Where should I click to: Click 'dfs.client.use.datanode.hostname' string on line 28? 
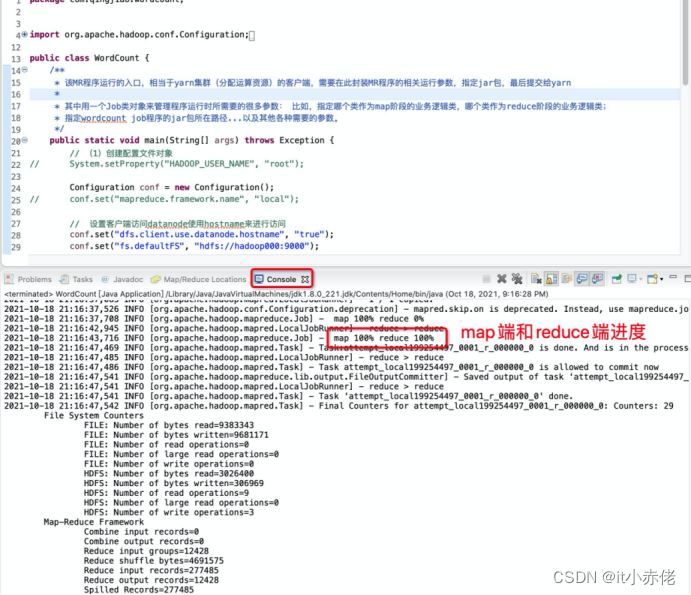pos(201,234)
